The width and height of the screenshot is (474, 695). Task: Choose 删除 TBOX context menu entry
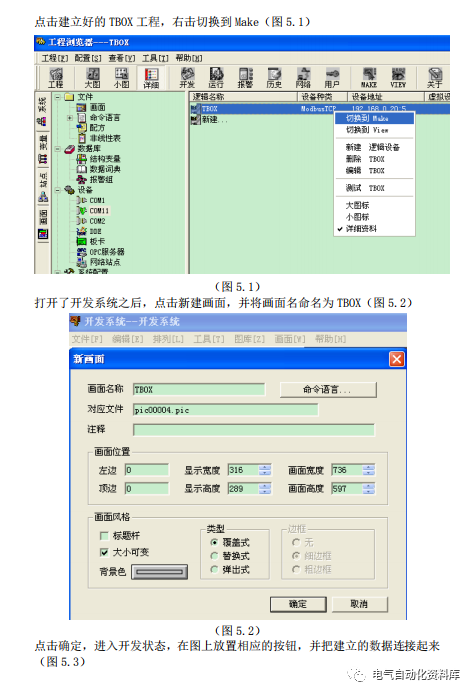374,159
